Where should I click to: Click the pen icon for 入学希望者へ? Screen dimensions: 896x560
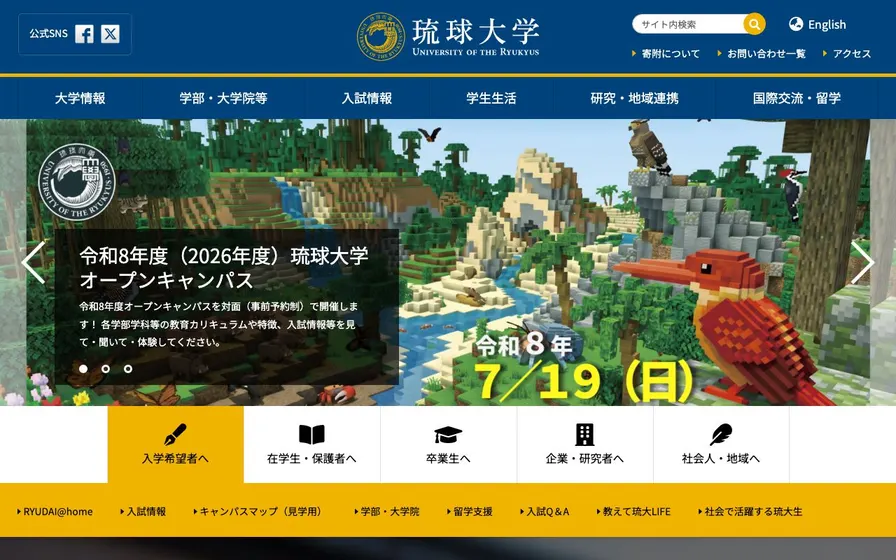[x=175, y=434]
